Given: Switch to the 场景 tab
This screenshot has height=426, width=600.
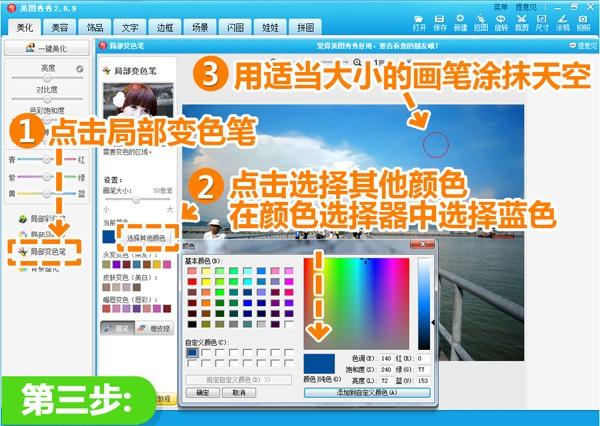Looking at the screenshot, I should click(x=200, y=28).
